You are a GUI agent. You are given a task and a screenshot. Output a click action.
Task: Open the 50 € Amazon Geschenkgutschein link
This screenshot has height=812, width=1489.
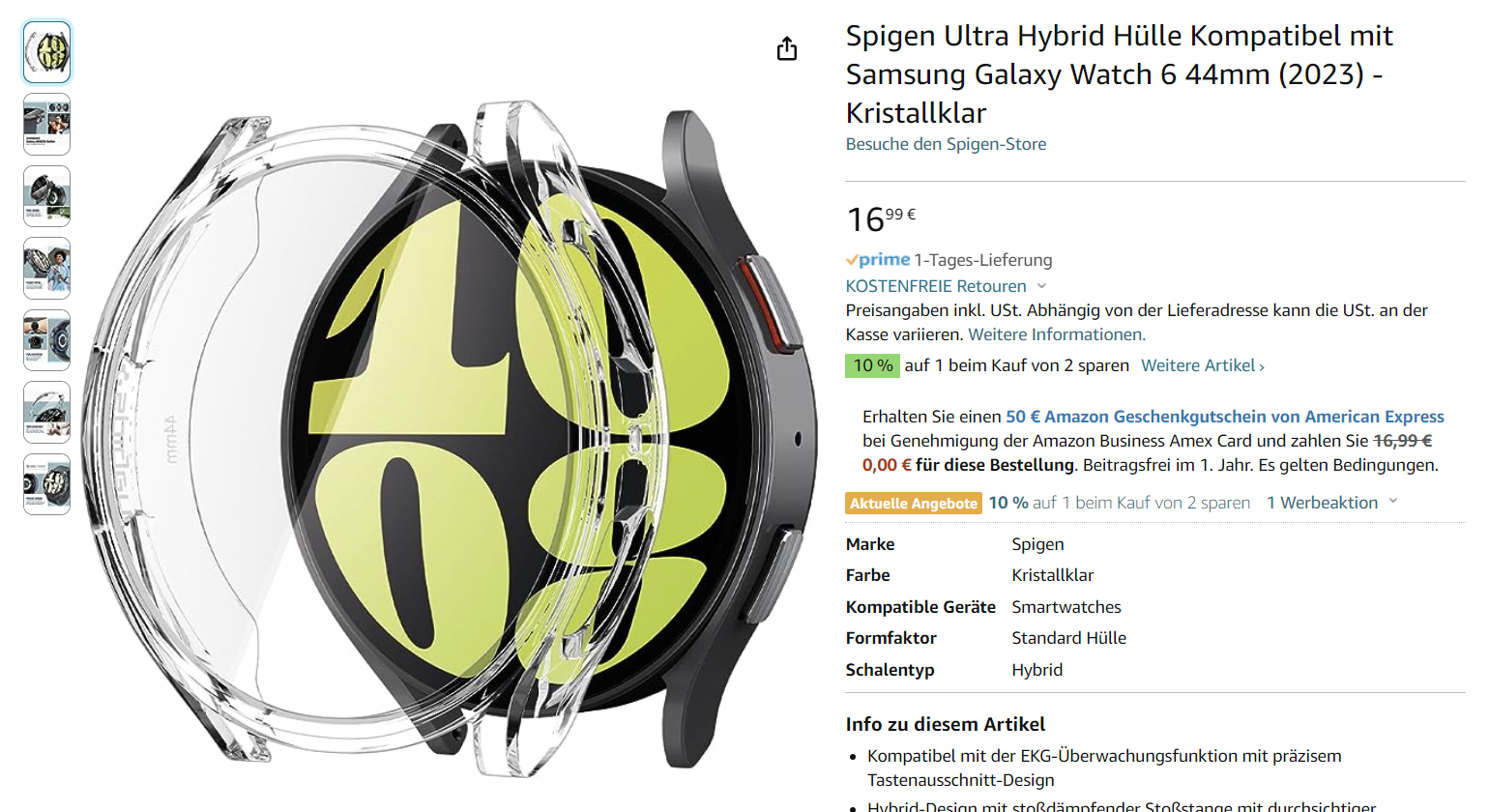[x=1224, y=417]
